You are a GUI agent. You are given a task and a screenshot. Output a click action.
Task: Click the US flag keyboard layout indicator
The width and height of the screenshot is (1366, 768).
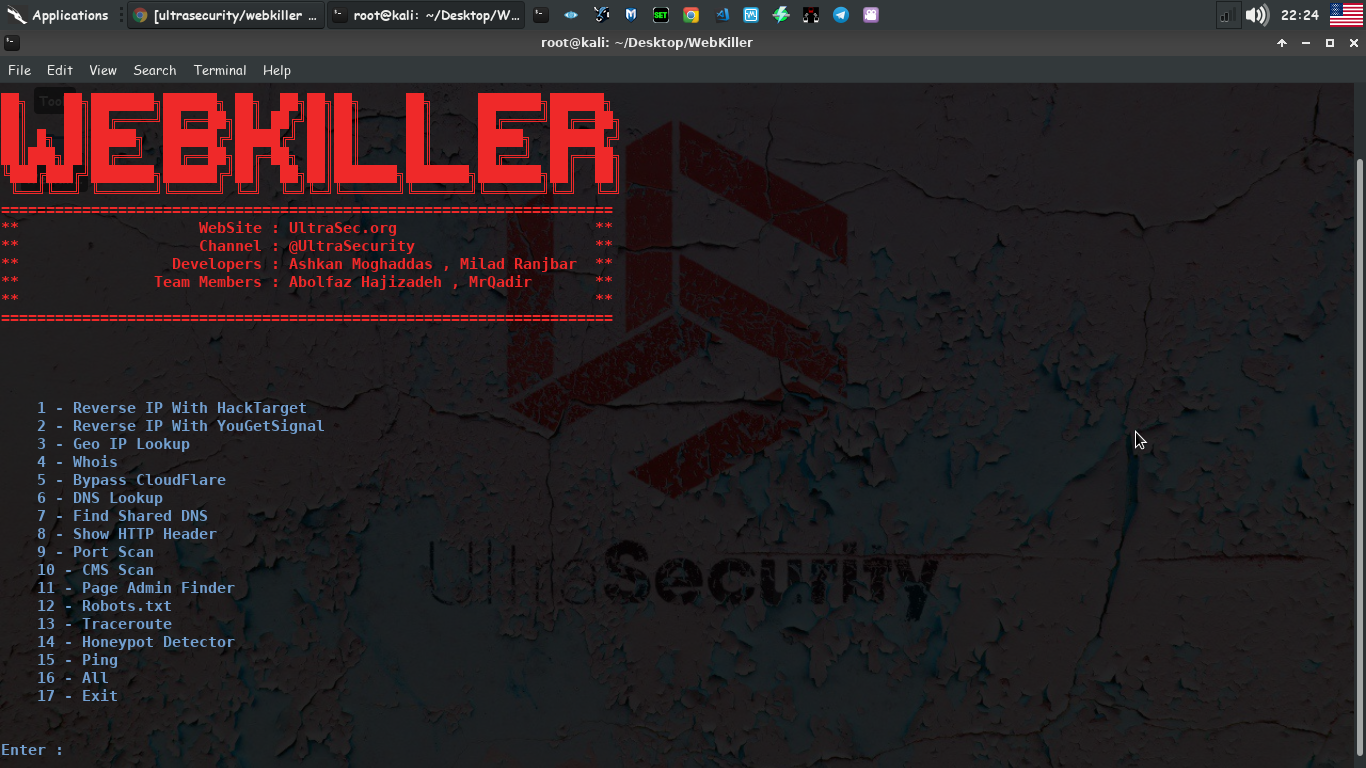click(1346, 15)
